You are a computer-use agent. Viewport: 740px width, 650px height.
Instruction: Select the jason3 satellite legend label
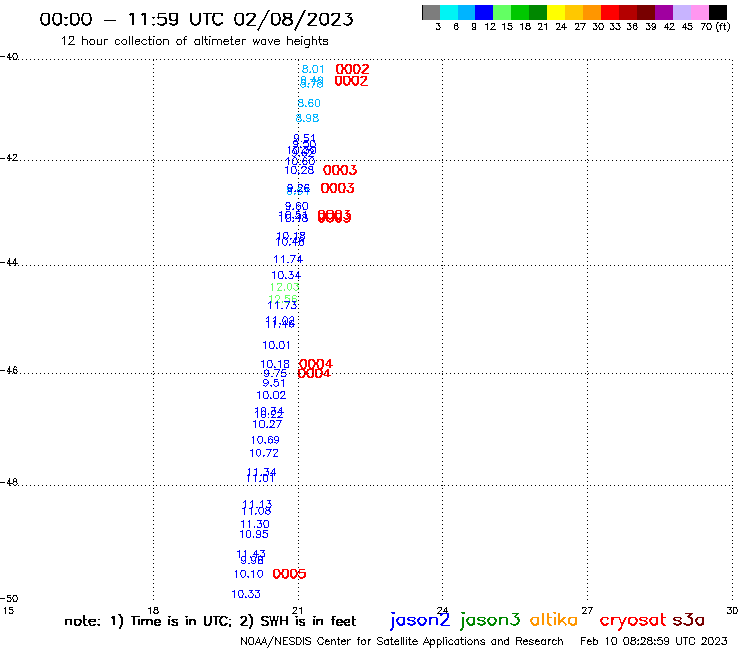tap(490, 620)
